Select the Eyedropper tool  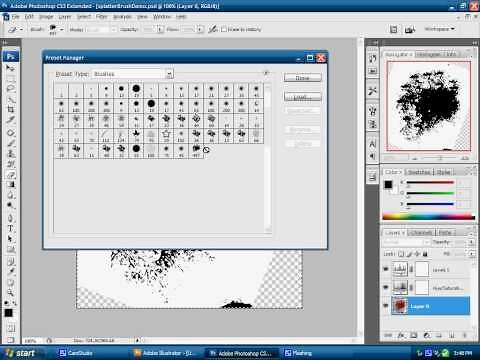click(x=10, y=272)
